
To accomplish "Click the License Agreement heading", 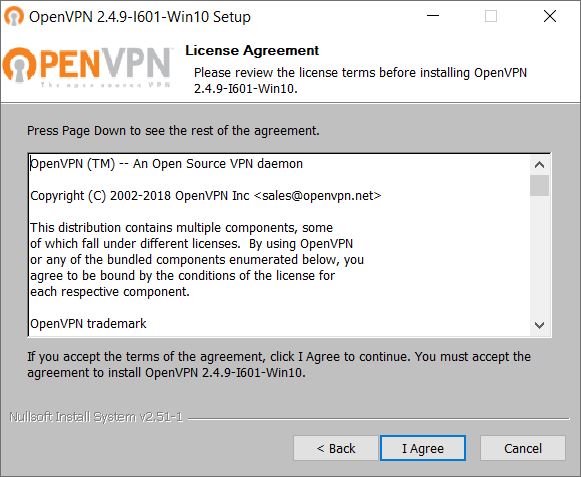I will 252,50.
